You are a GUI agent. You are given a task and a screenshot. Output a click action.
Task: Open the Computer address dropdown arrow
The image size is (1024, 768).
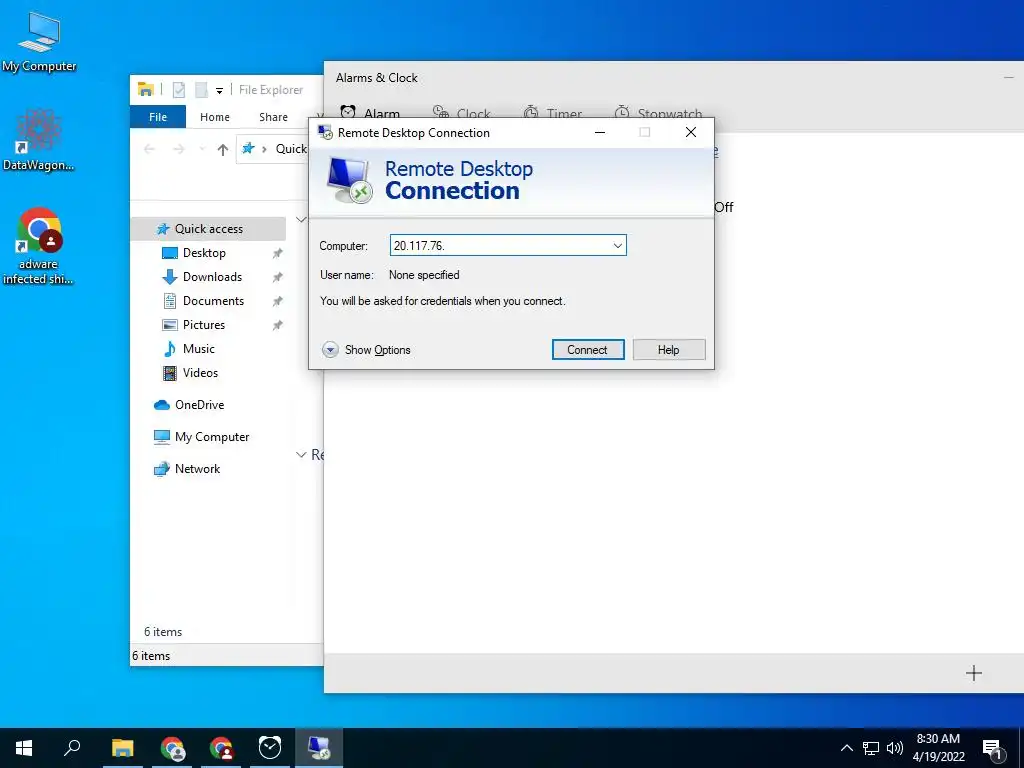coord(617,246)
